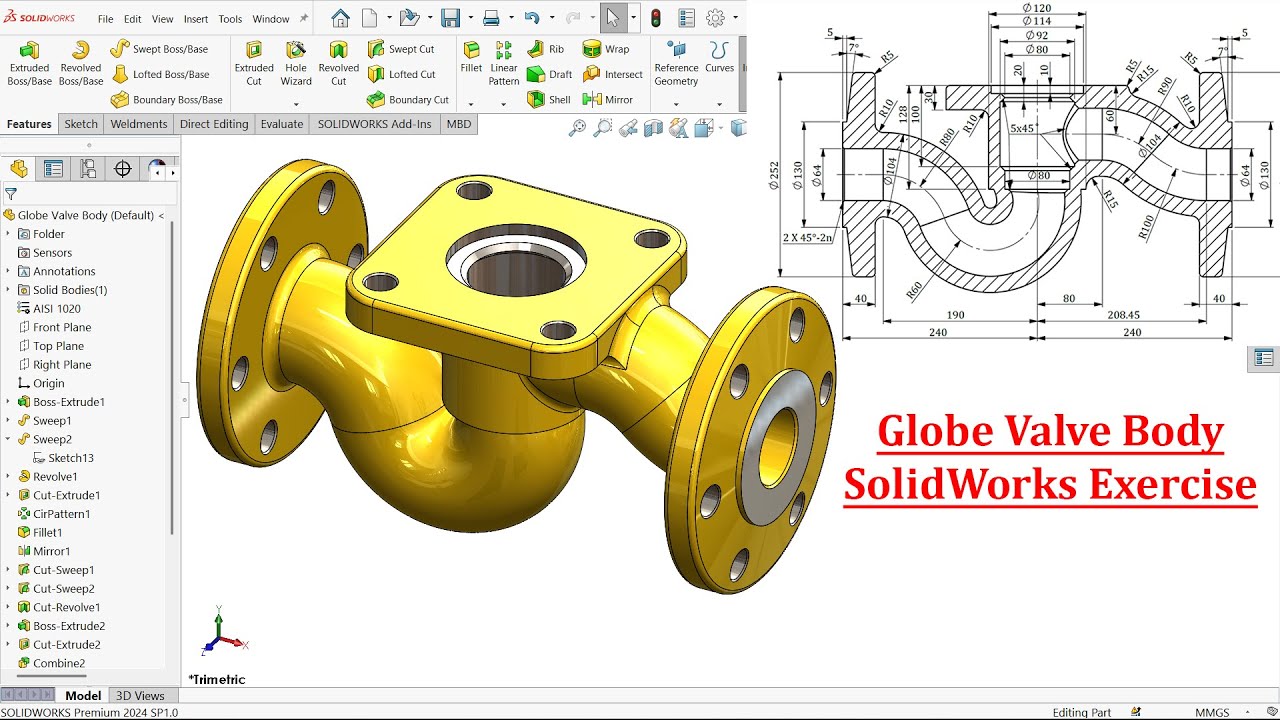
Task: Toggle Section View in view toolbar
Action: pos(653,128)
